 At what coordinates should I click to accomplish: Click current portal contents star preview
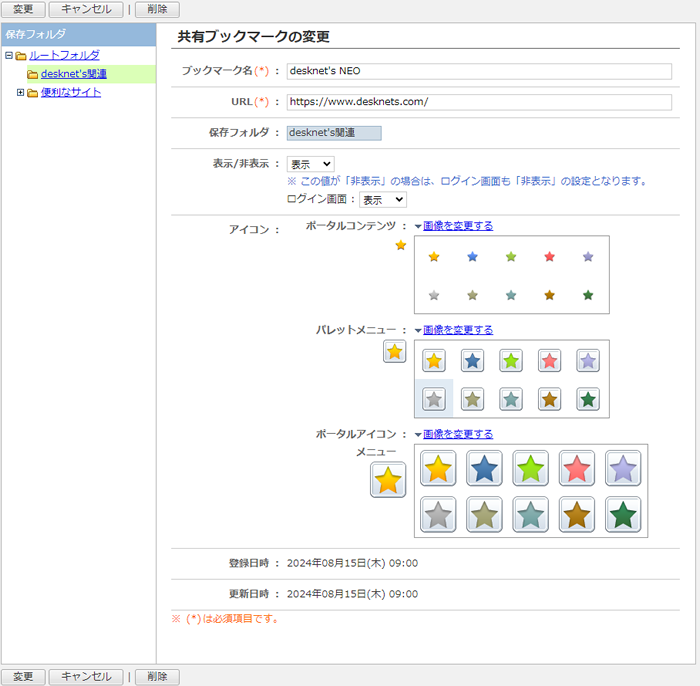pyautogui.click(x=401, y=245)
